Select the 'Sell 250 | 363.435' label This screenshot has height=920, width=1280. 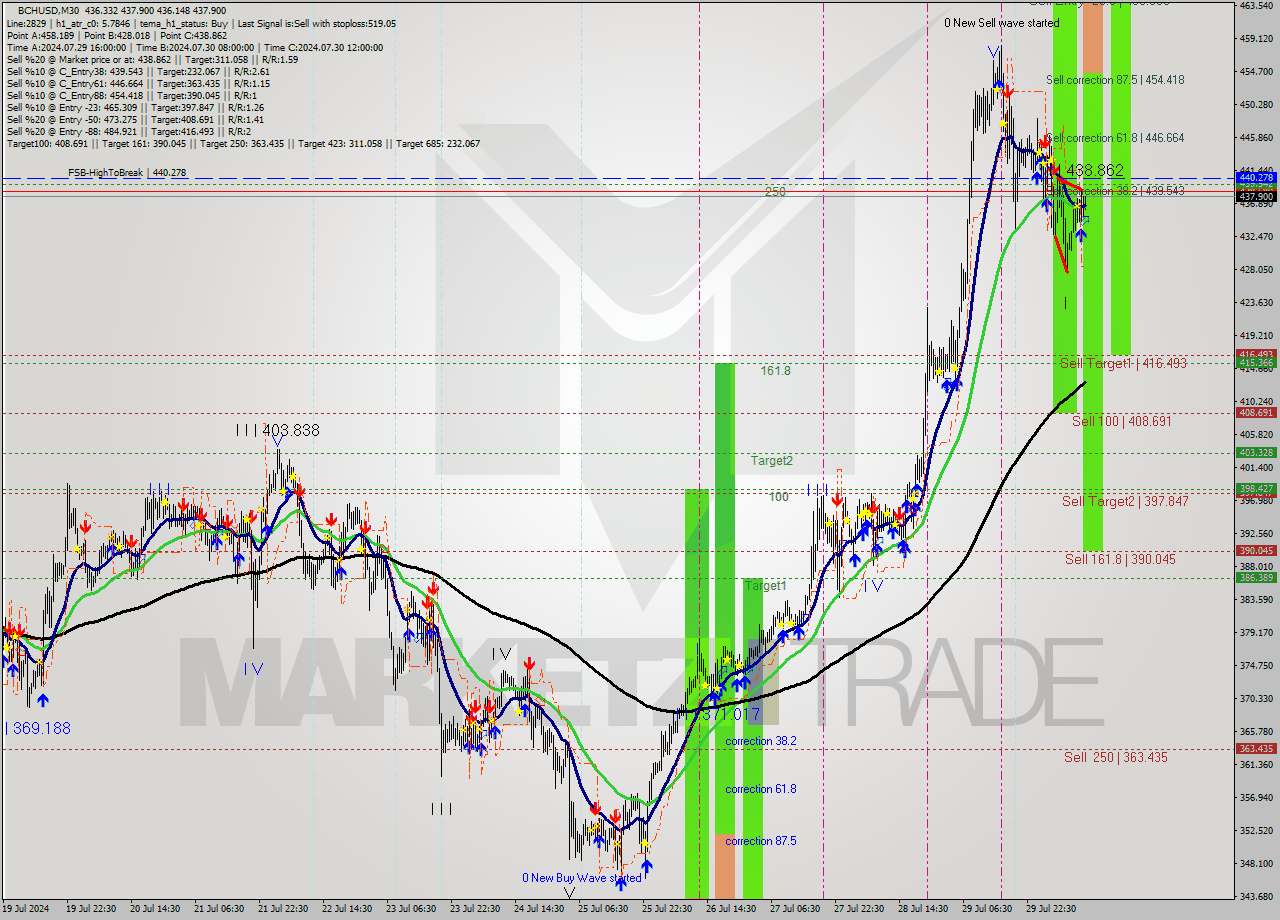(x=1115, y=758)
